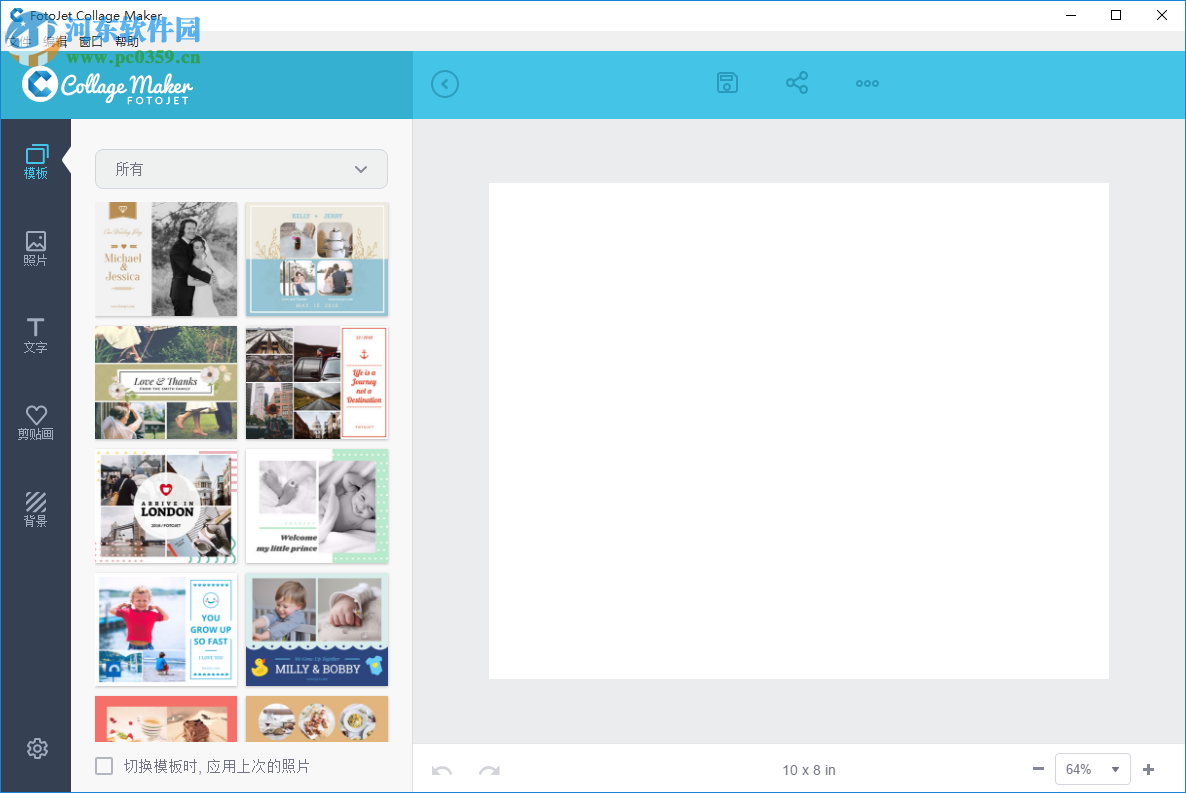The width and height of the screenshot is (1186, 793).
Task: Open the 所有 template category dropdown
Action: click(x=241, y=169)
